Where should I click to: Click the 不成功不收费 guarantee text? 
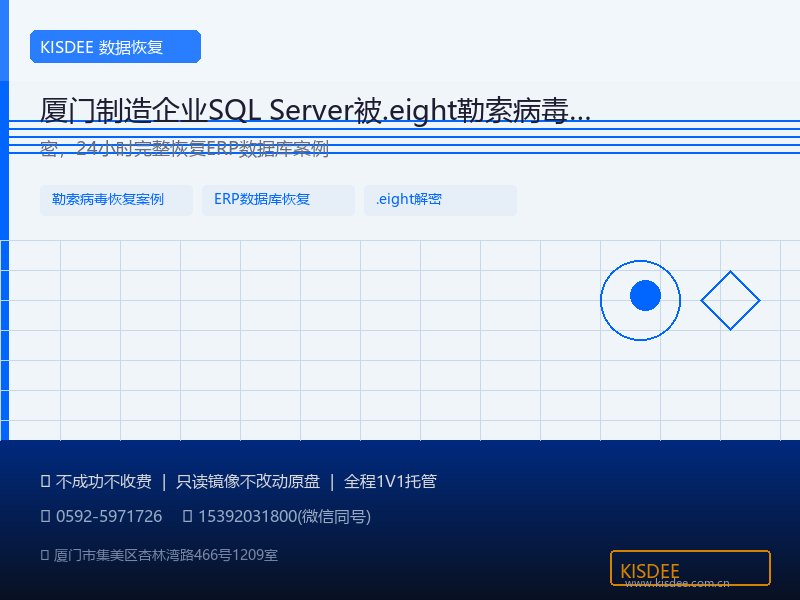pyautogui.click(x=104, y=481)
